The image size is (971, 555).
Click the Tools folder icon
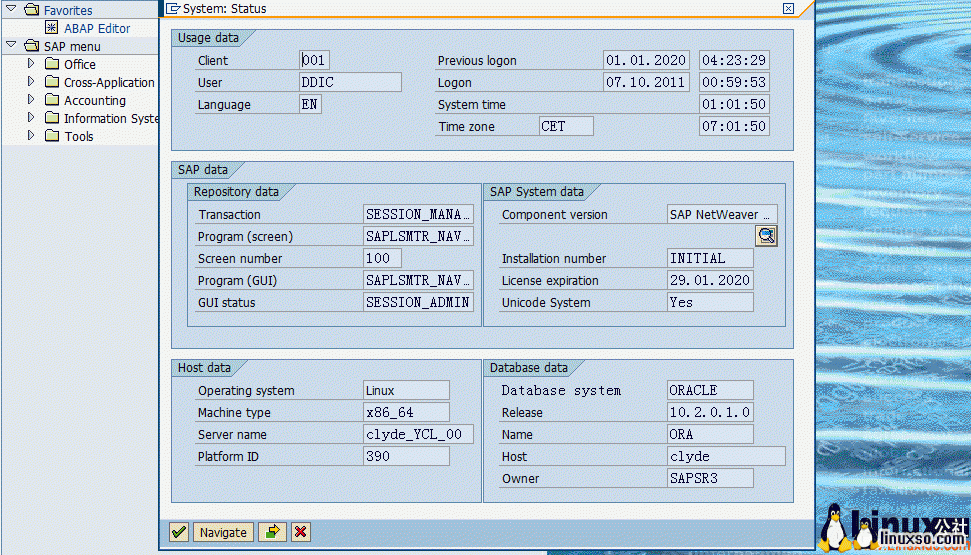point(53,136)
